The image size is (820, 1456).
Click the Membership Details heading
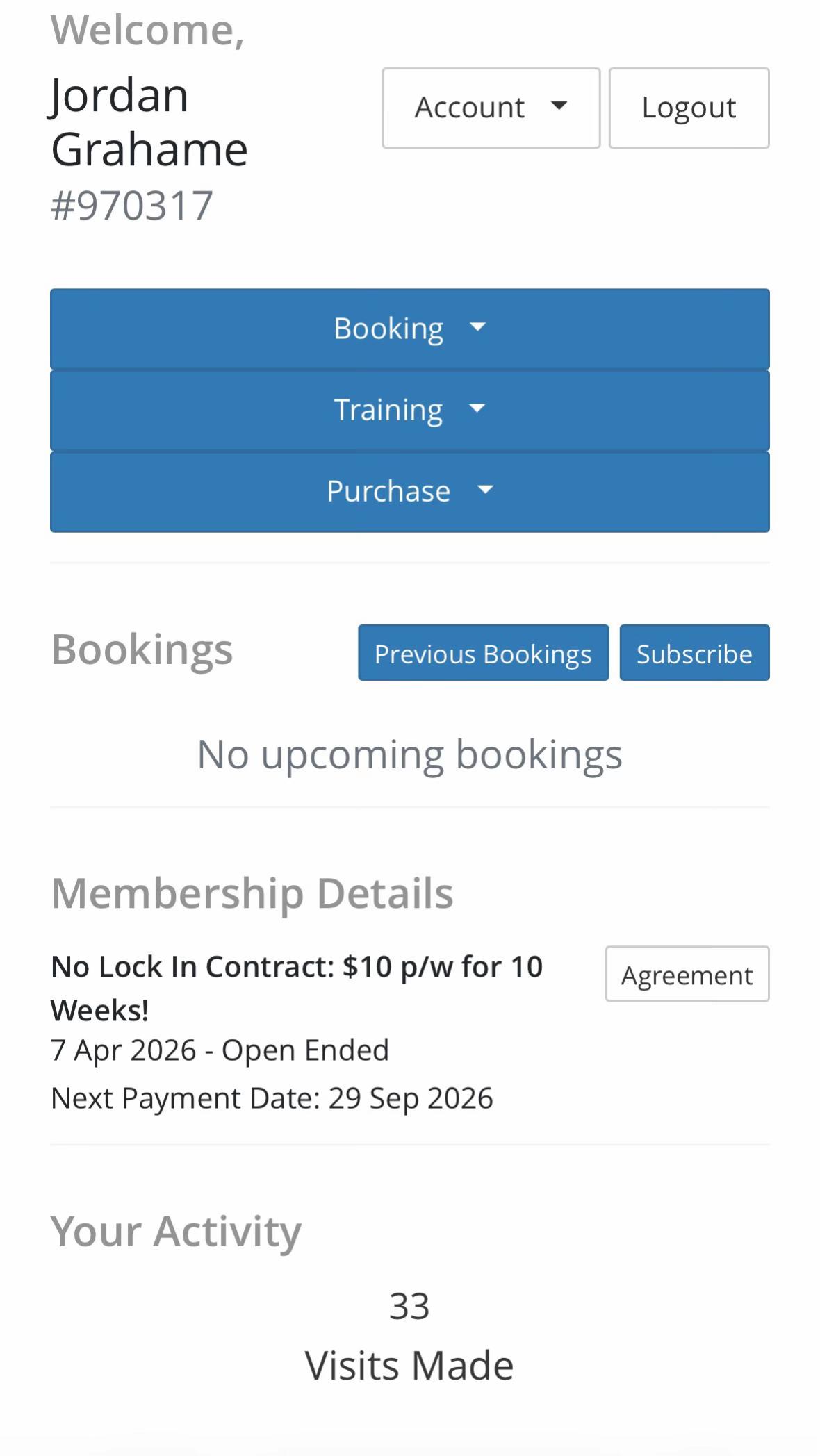click(252, 893)
